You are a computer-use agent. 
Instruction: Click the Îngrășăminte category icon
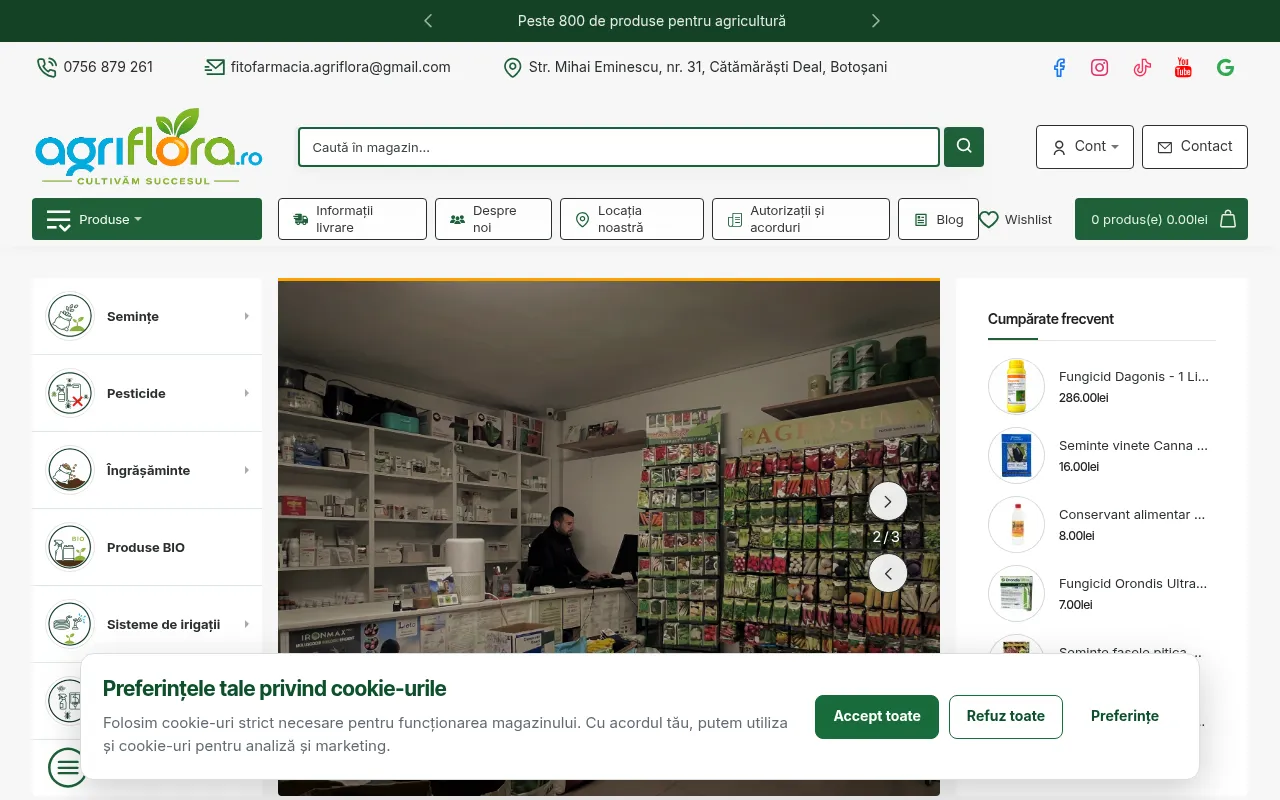point(70,470)
